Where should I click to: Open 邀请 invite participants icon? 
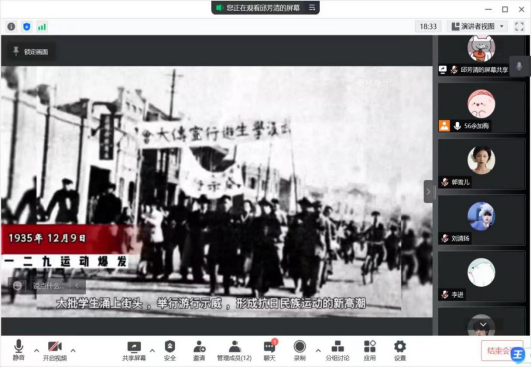(x=199, y=350)
